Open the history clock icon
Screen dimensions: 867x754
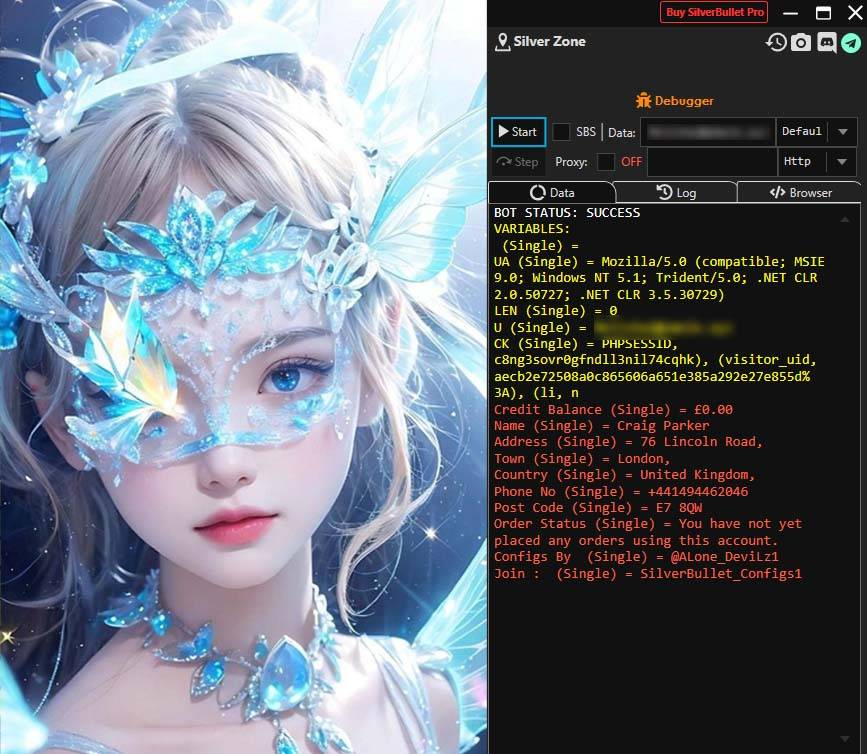776,43
